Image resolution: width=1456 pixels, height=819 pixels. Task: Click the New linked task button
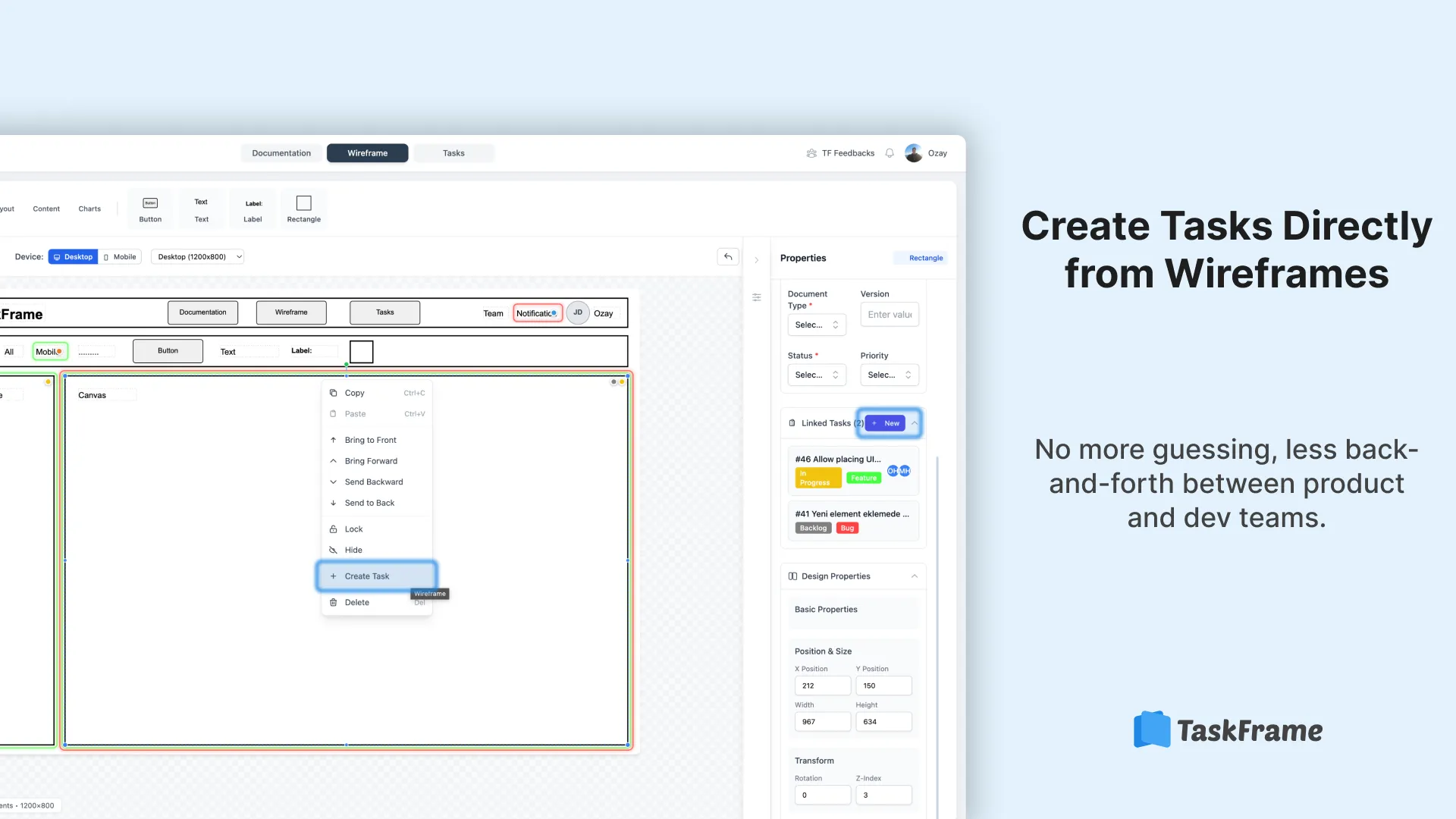click(885, 423)
